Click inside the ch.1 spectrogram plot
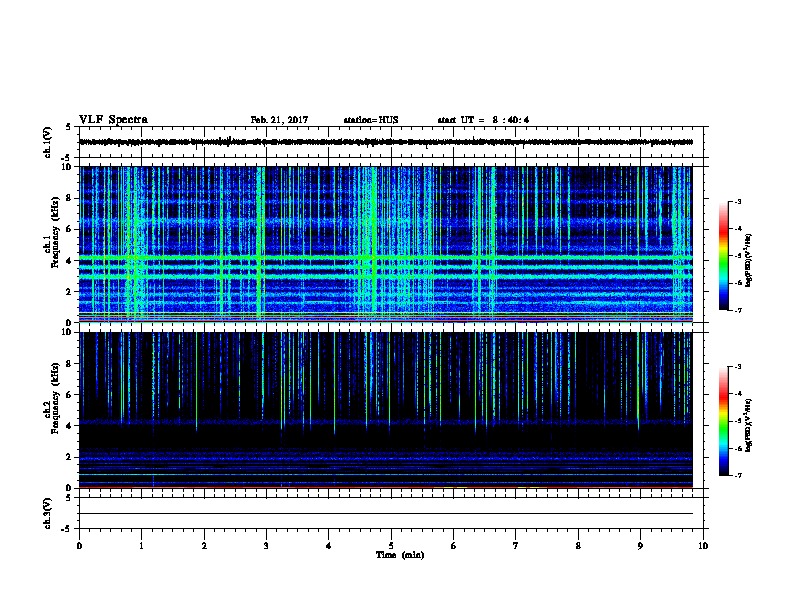This screenshot has height=612, width=792. (386, 244)
